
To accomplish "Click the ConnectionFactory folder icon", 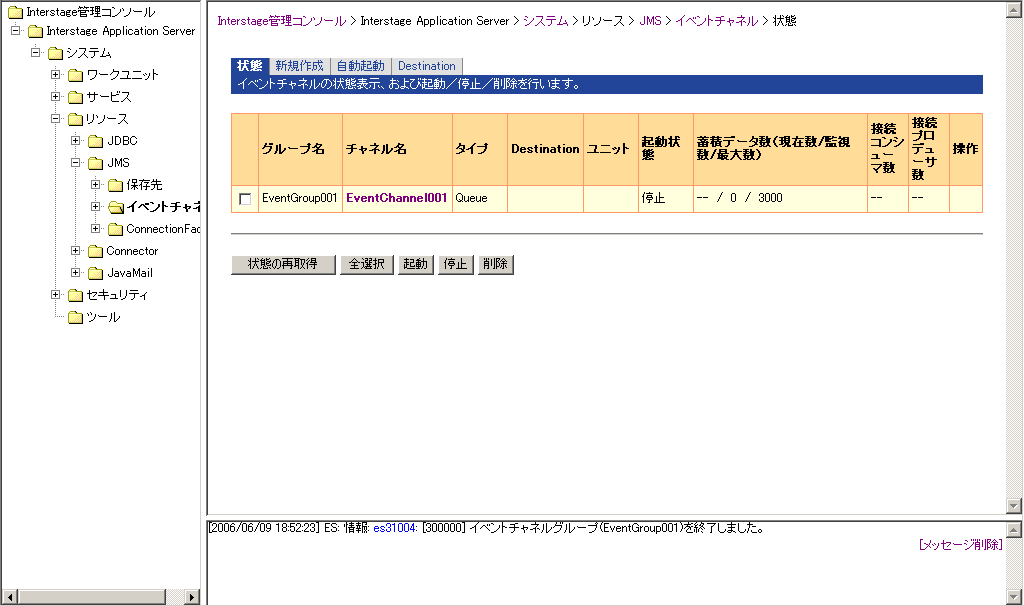I will (116, 229).
